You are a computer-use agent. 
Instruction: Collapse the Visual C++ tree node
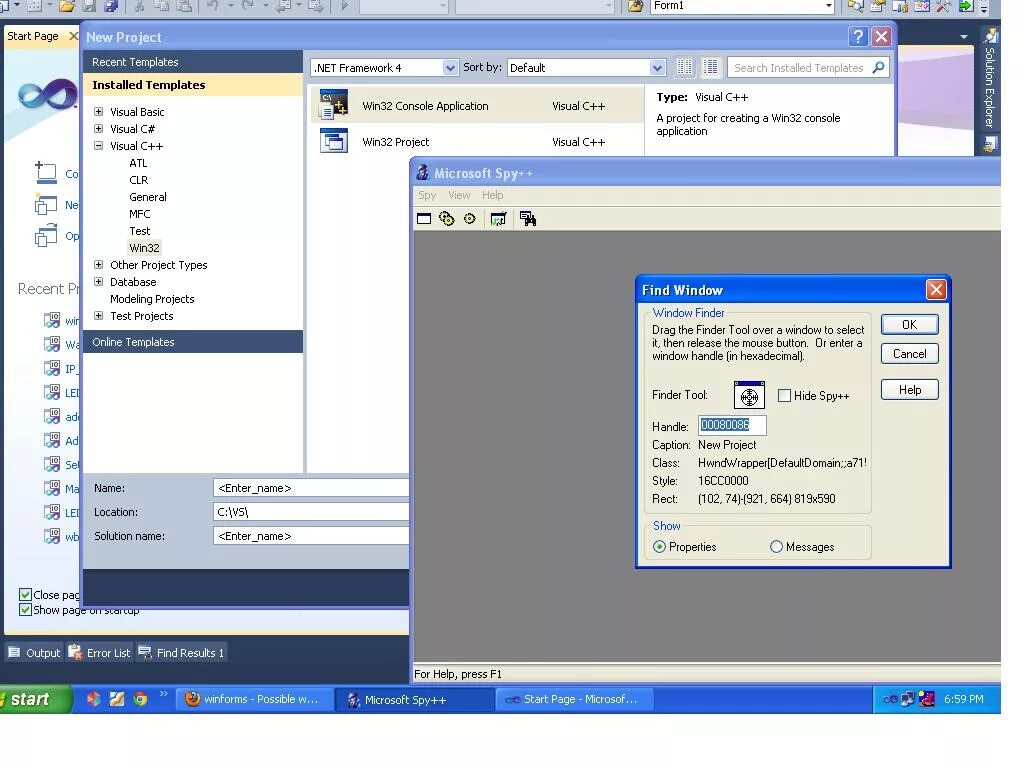click(x=99, y=146)
